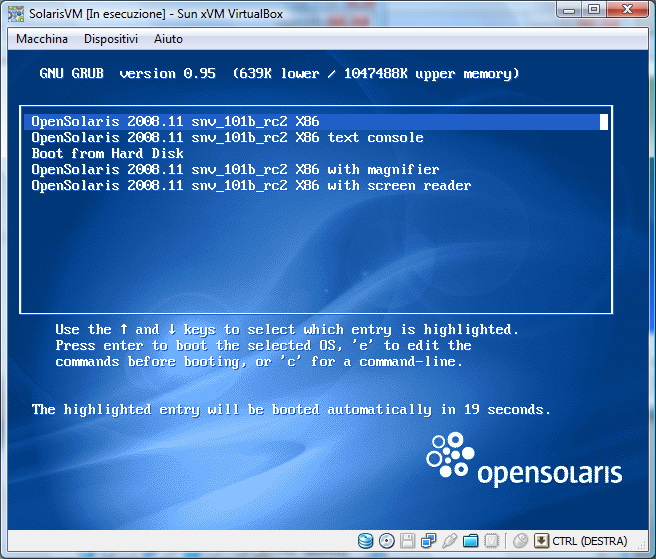This screenshot has width=656, height=559.
Task: Open the Macchina menu
Action: click(42, 39)
